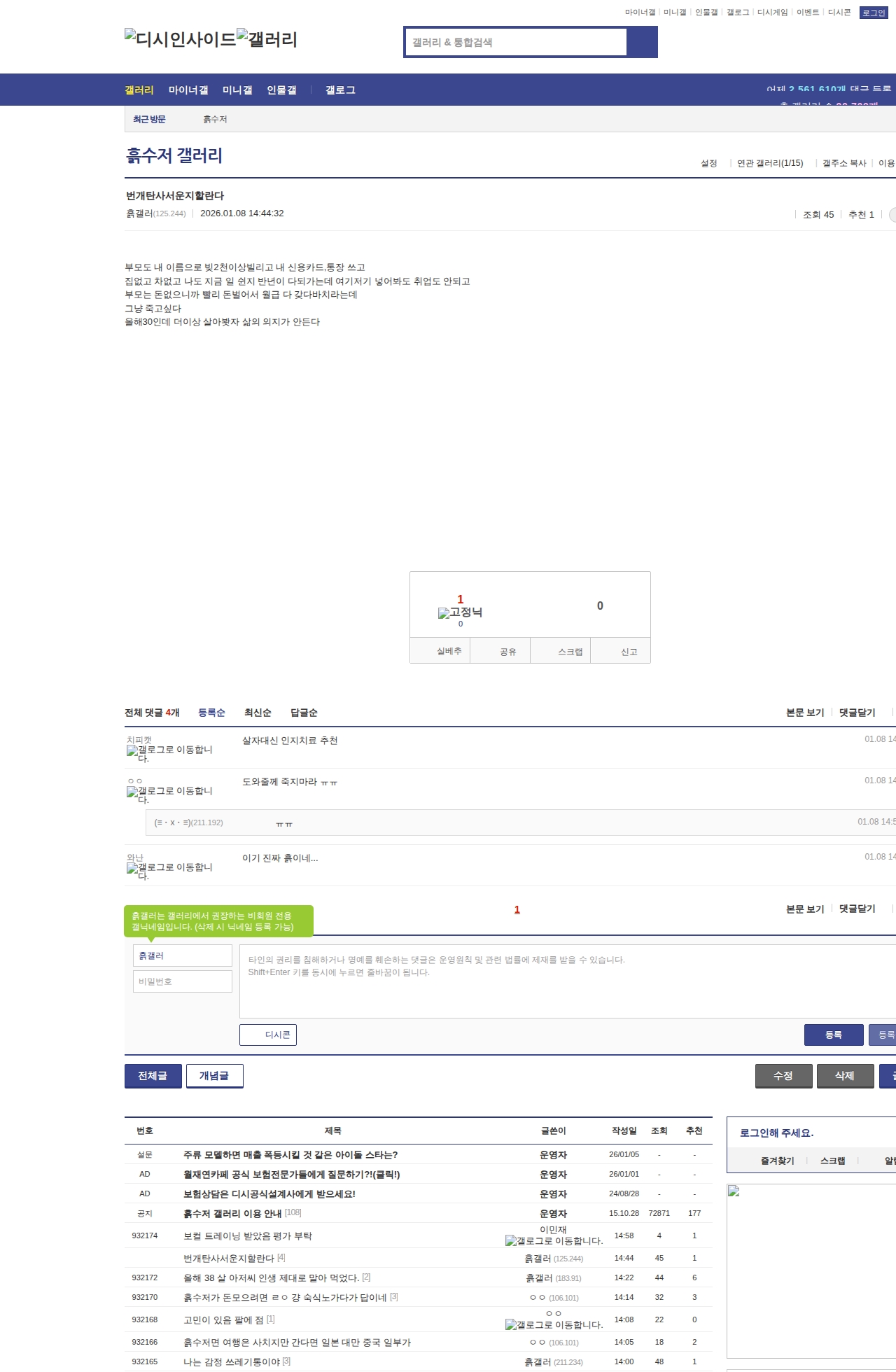This screenshot has width=896, height=1372.
Task: Click the 흙수저 갤러리 title heading
Action: coord(174,155)
